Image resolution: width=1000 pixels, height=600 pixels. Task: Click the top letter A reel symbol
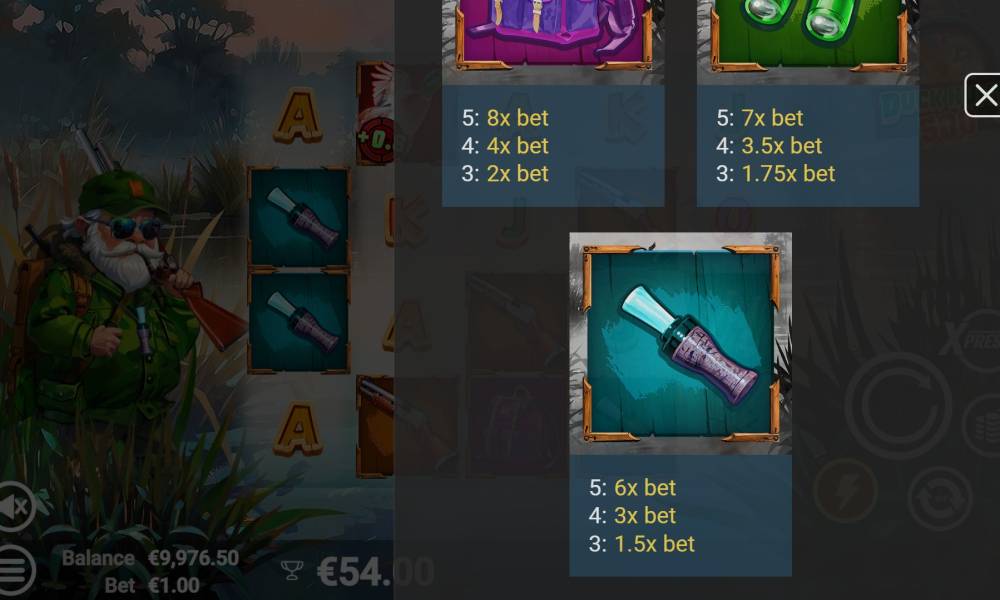[298, 116]
